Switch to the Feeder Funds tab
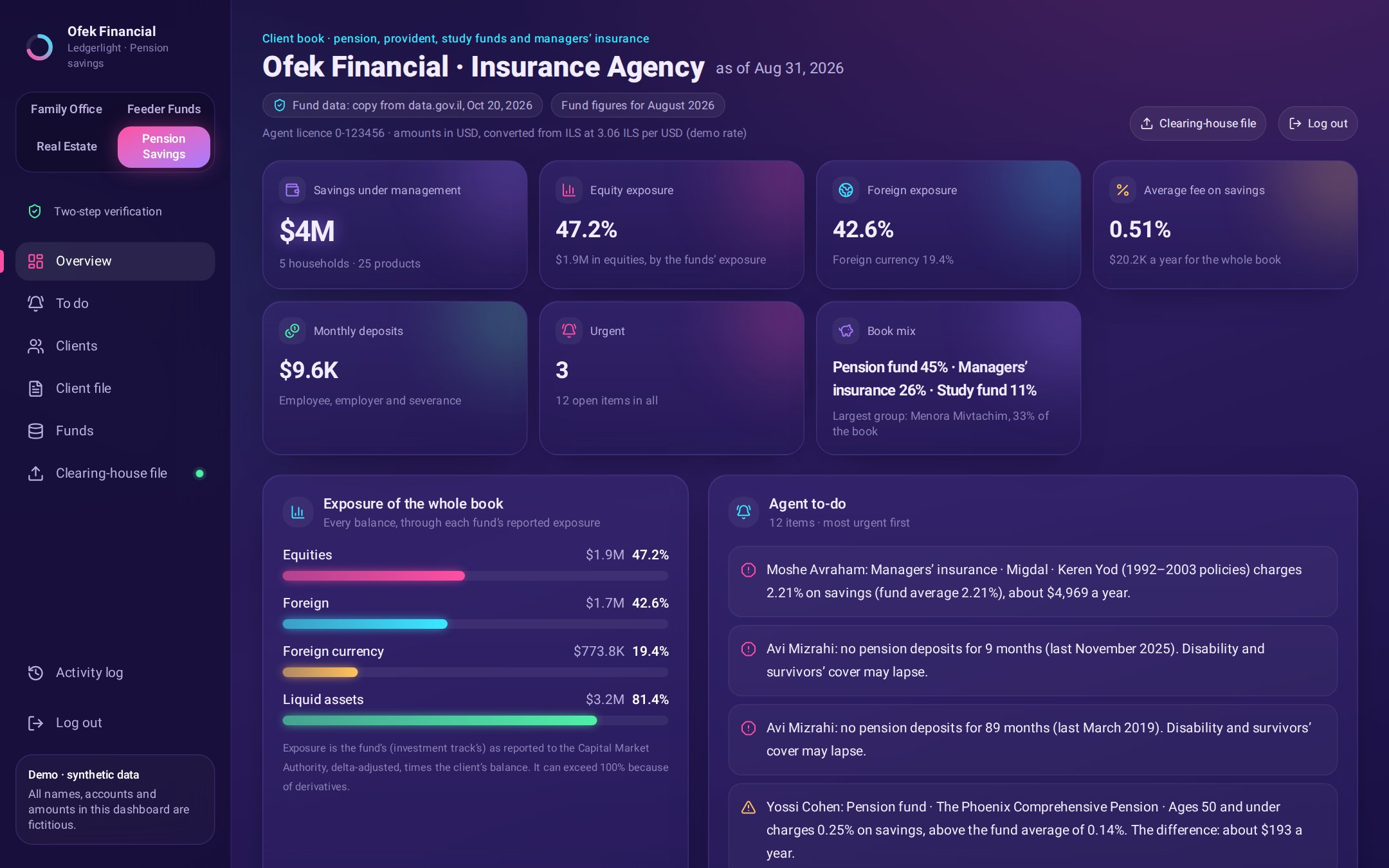 click(x=164, y=109)
